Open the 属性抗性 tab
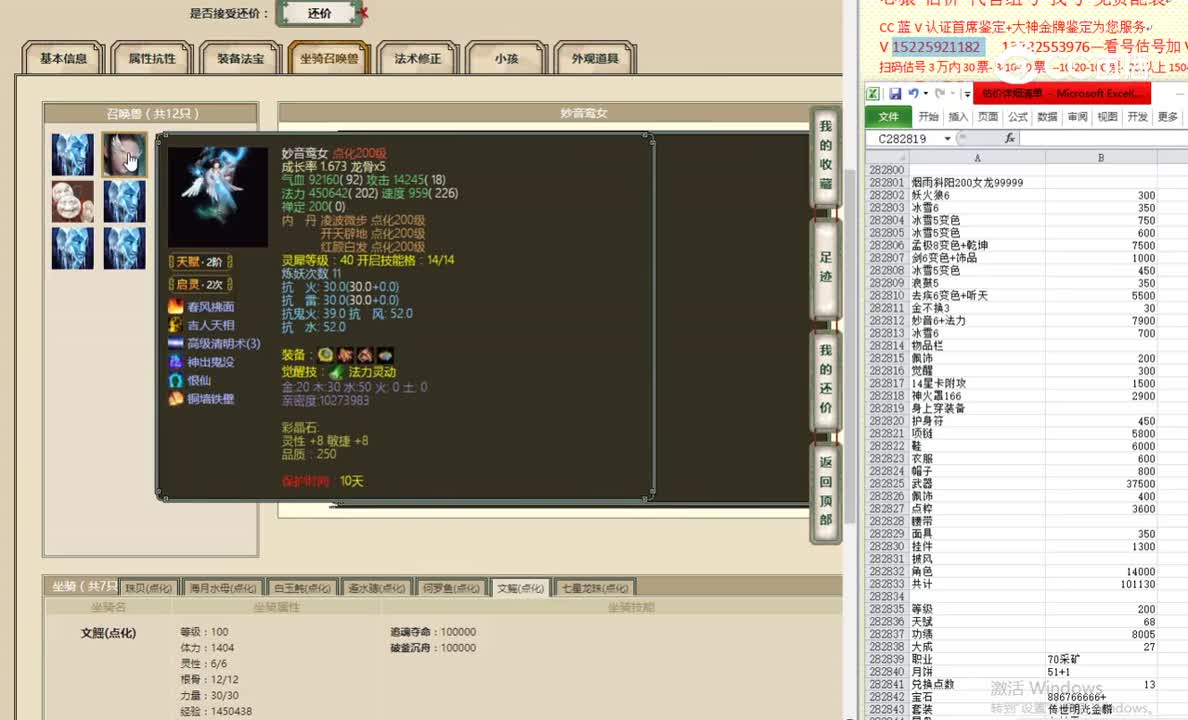Image resolution: width=1188 pixels, height=720 pixels. (152, 58)
